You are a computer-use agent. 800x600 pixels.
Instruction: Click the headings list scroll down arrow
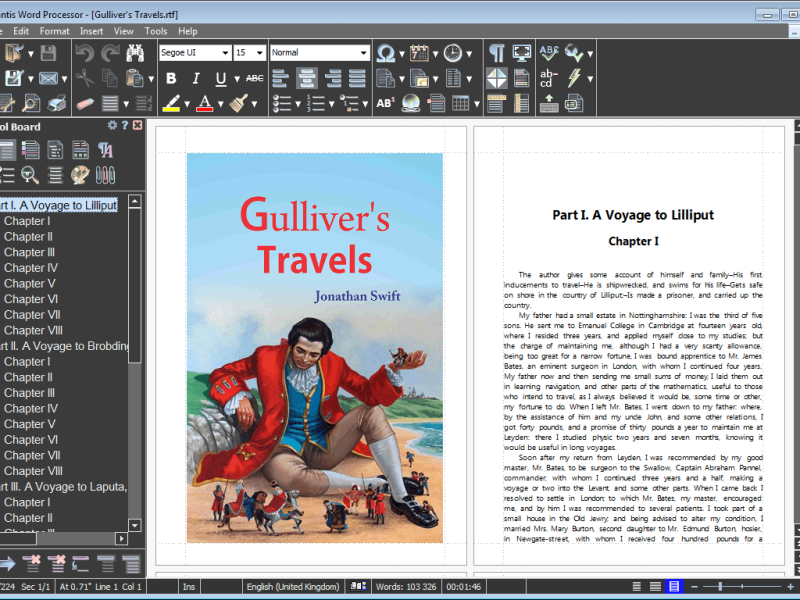coord(135,525)
